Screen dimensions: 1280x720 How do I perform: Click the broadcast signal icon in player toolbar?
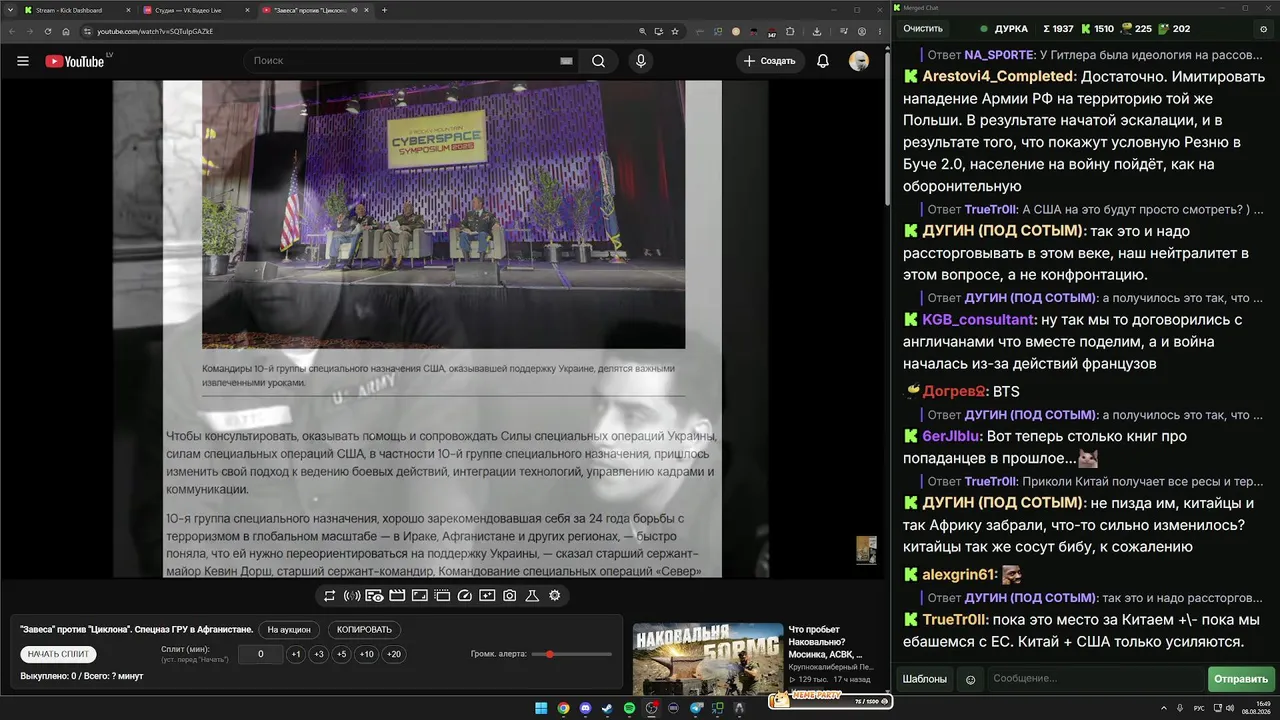pyautogui.click(x=352, y=596)
